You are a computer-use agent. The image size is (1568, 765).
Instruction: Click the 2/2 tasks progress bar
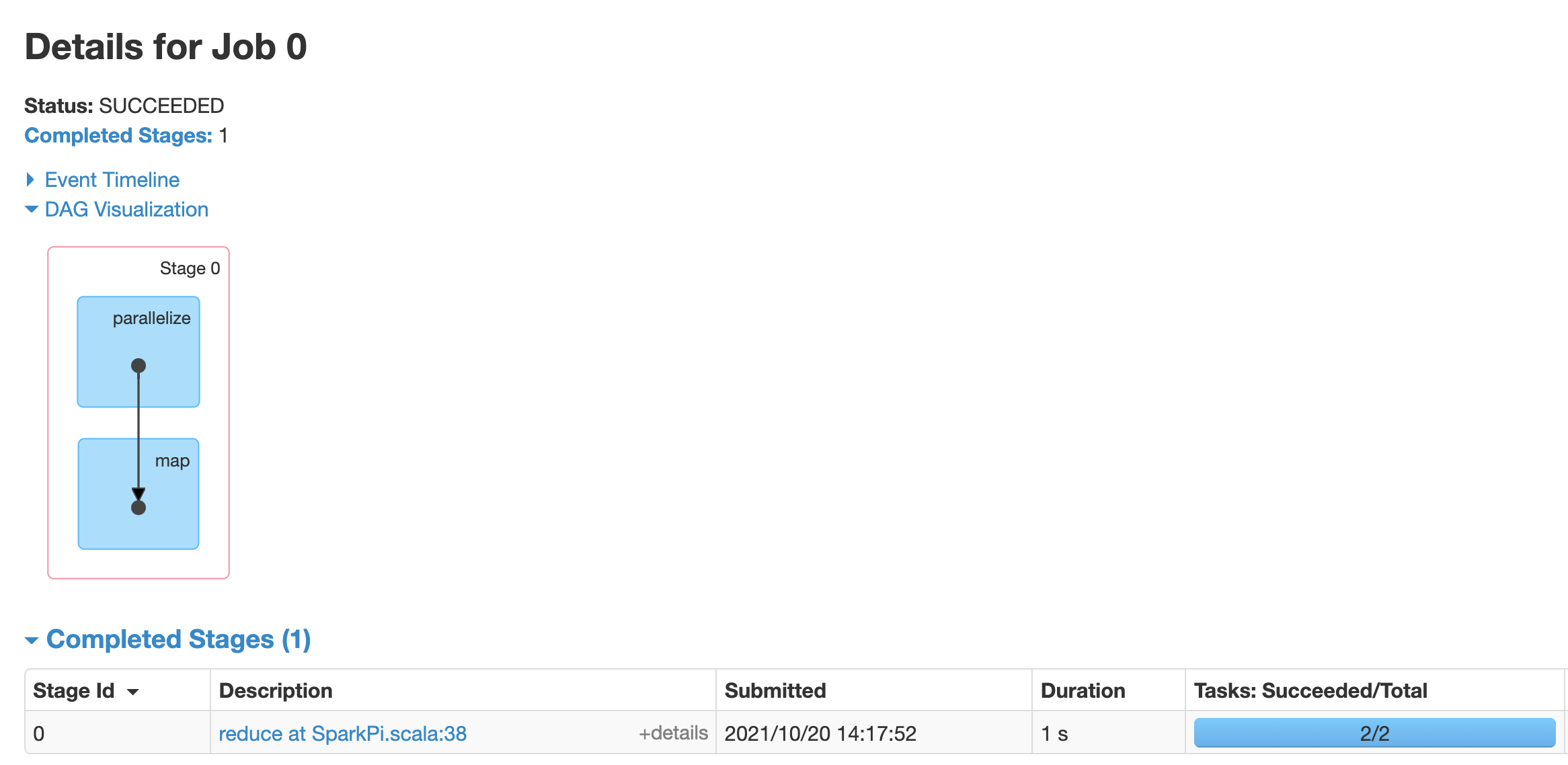coord(1374,733)
